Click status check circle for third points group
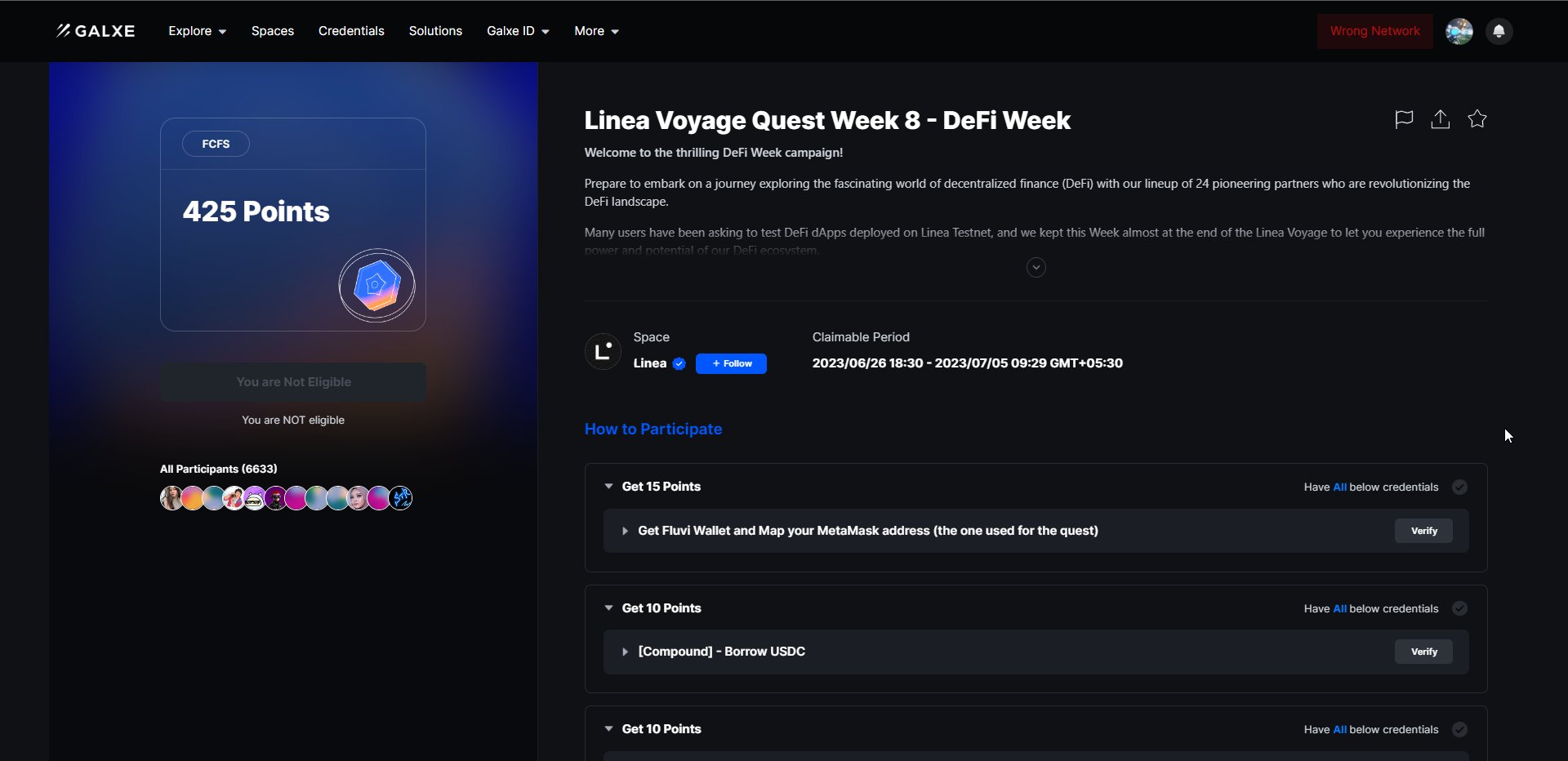Screen dimensions: 1568x761 pos(1459,729)
